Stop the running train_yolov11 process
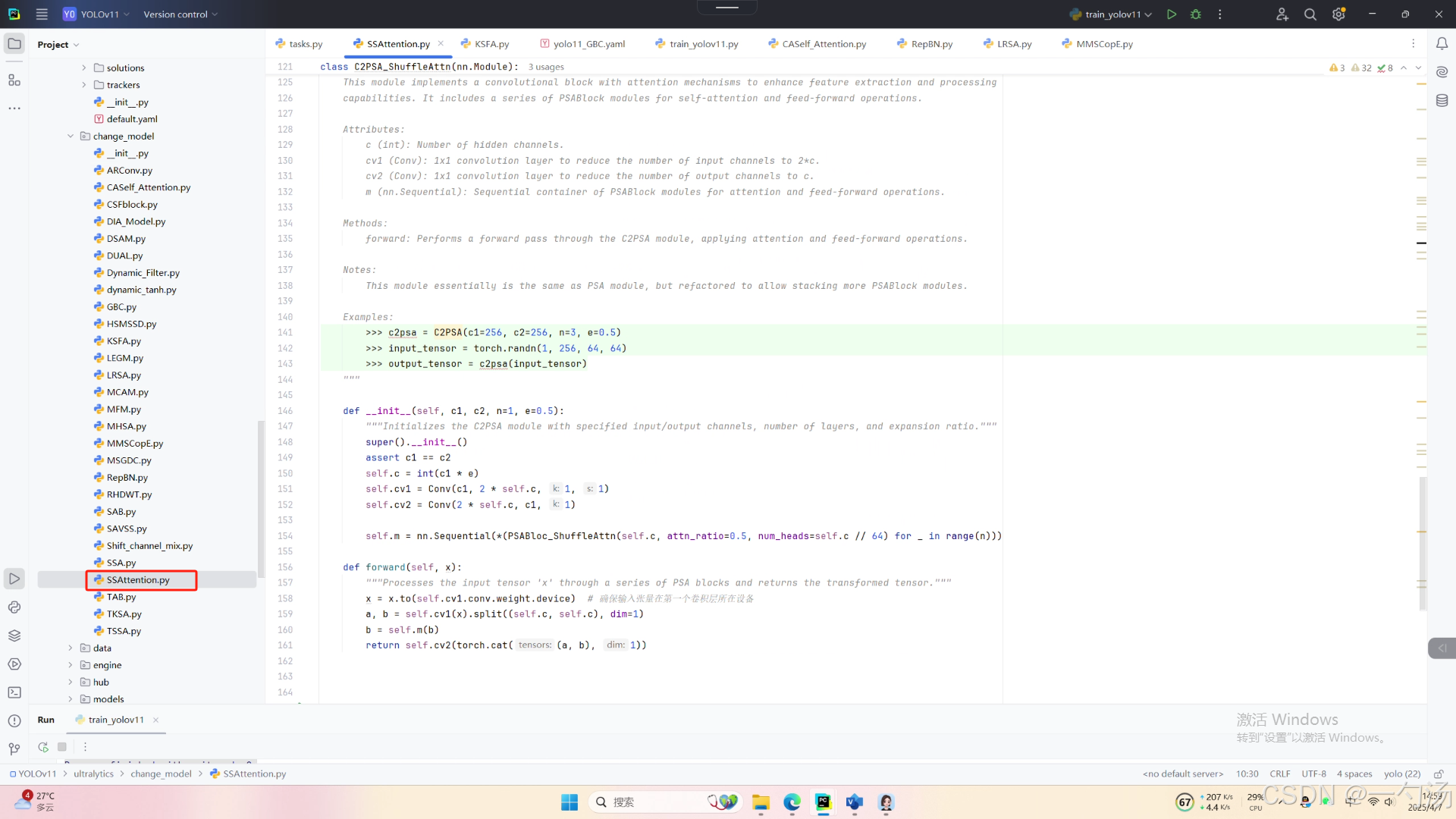Viewport: 1456px width, 819px height. (x=62, y=747)
